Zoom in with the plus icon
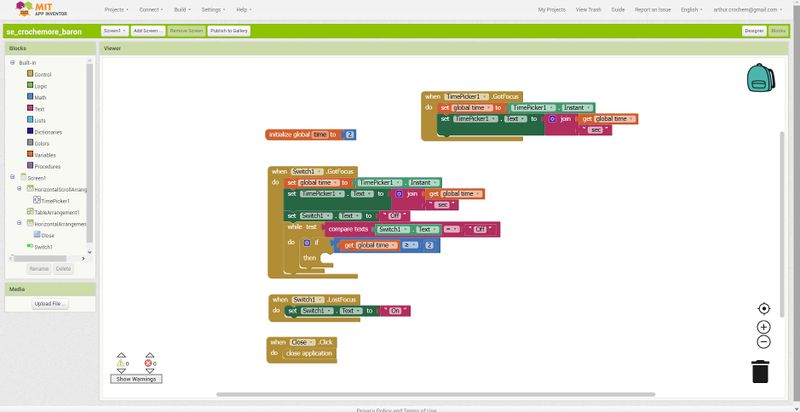This screenshot has height=412, width=800. [764, 327]
